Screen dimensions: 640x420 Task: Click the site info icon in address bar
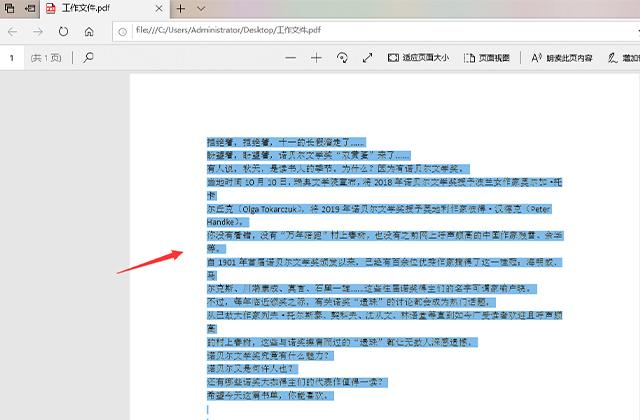(x=122, y=31)
